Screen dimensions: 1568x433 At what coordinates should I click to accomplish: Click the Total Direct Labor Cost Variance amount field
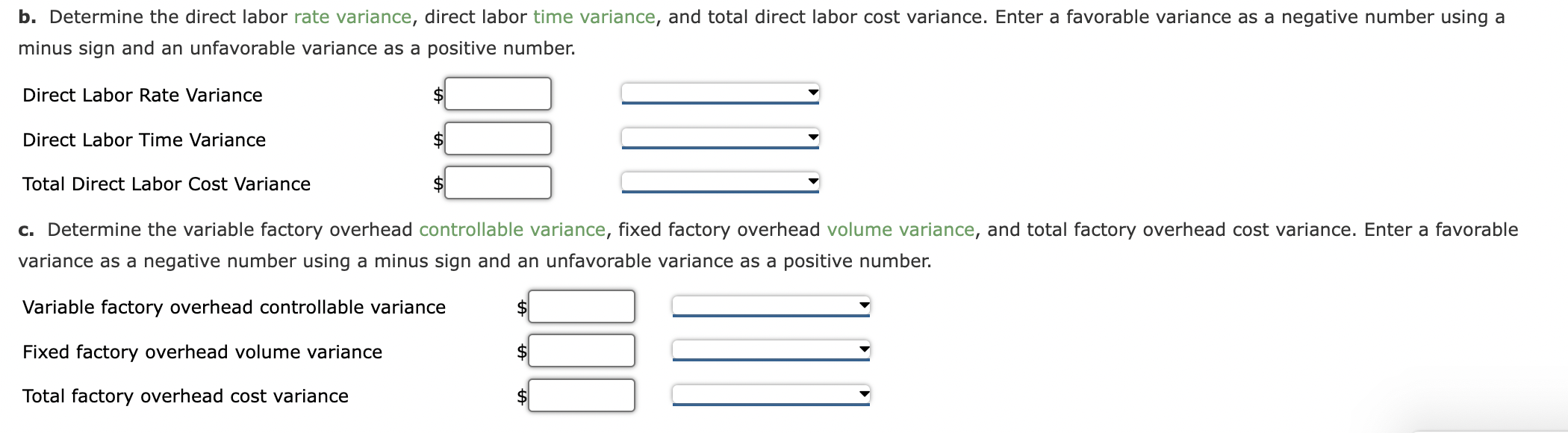coord(497,181)
